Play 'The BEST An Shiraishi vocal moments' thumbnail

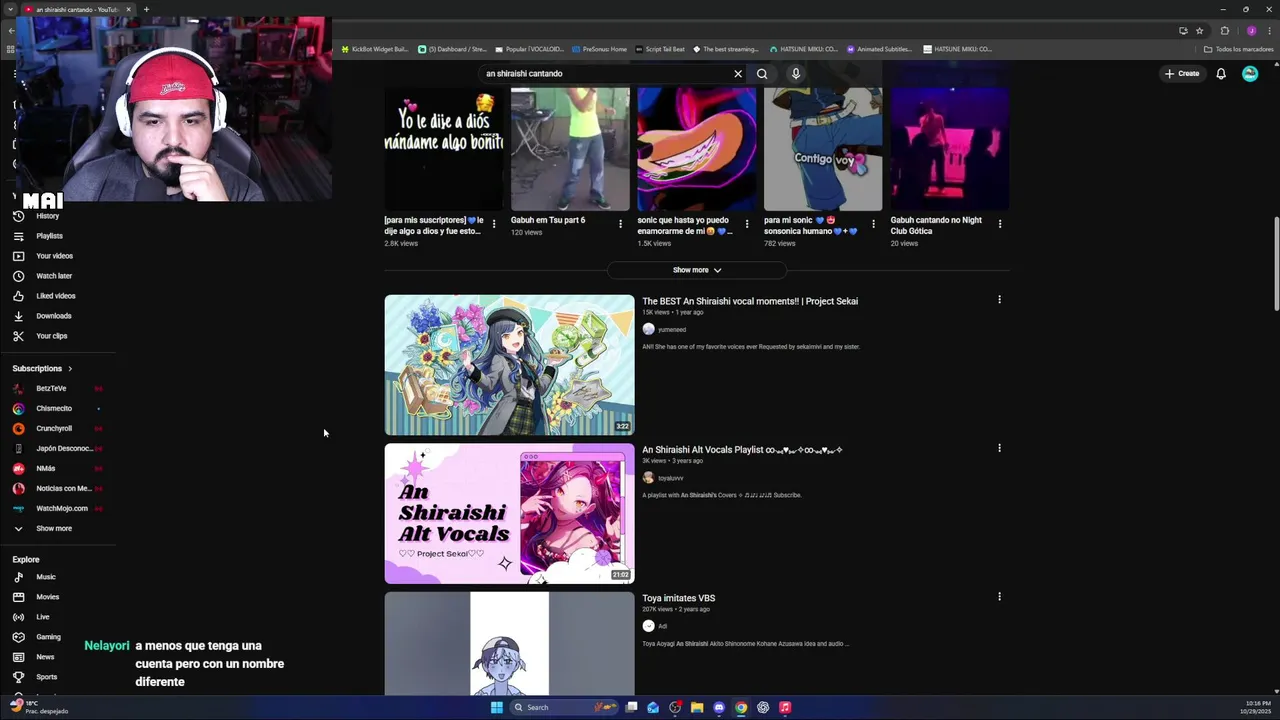[509, 365]
